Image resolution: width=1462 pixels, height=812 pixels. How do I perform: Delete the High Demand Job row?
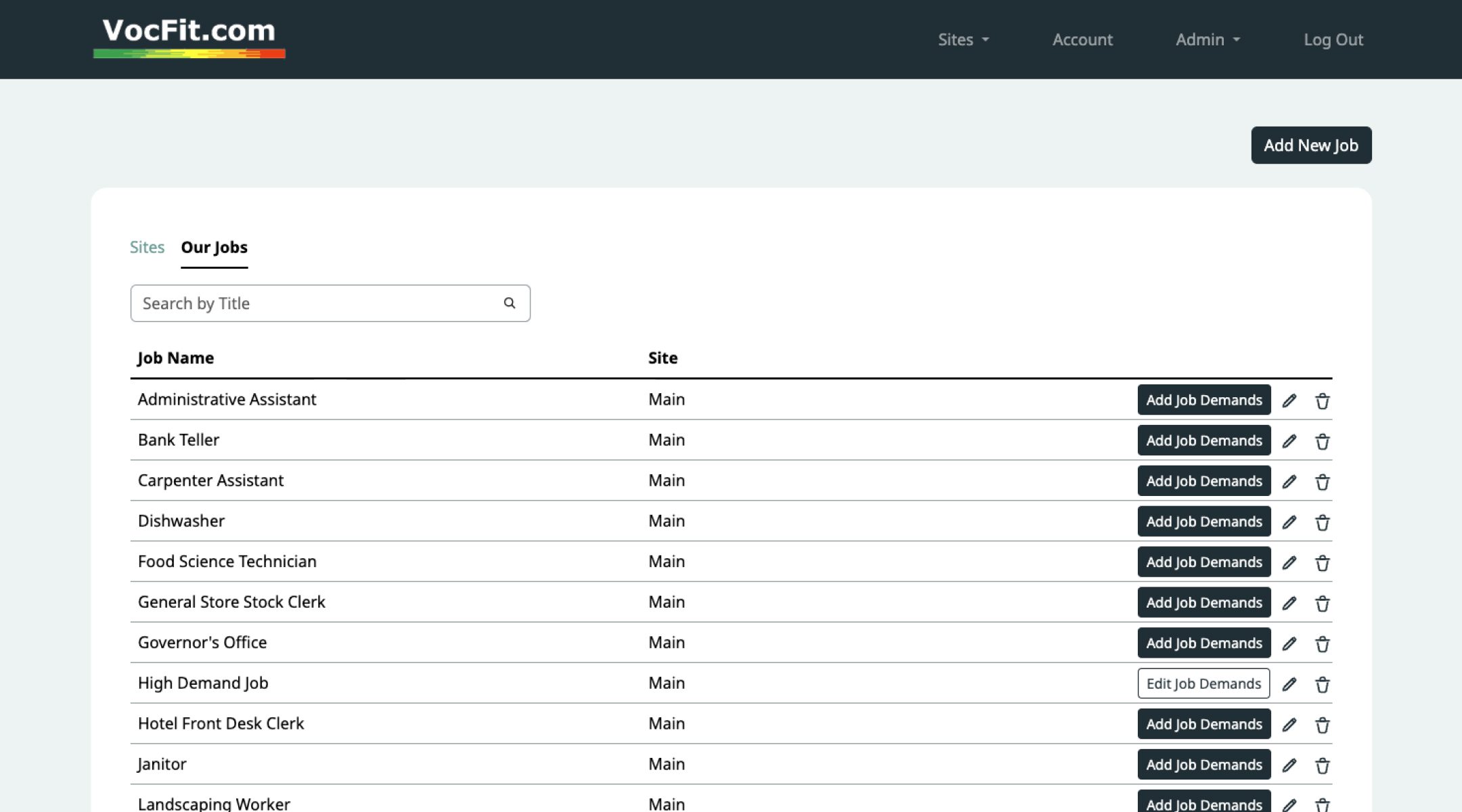click(1322, 685)
